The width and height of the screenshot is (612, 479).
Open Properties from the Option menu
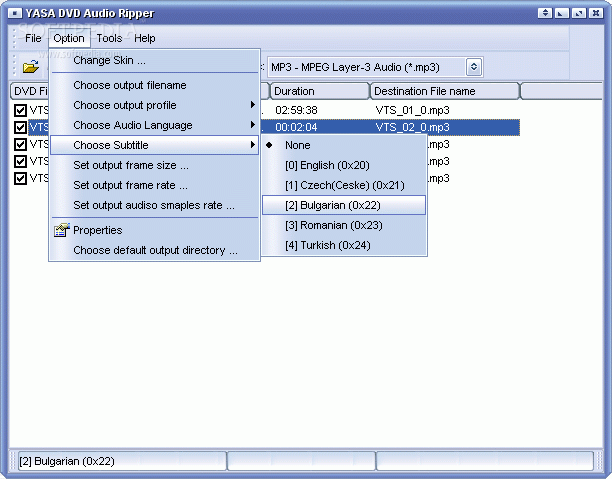click(155, 230)
